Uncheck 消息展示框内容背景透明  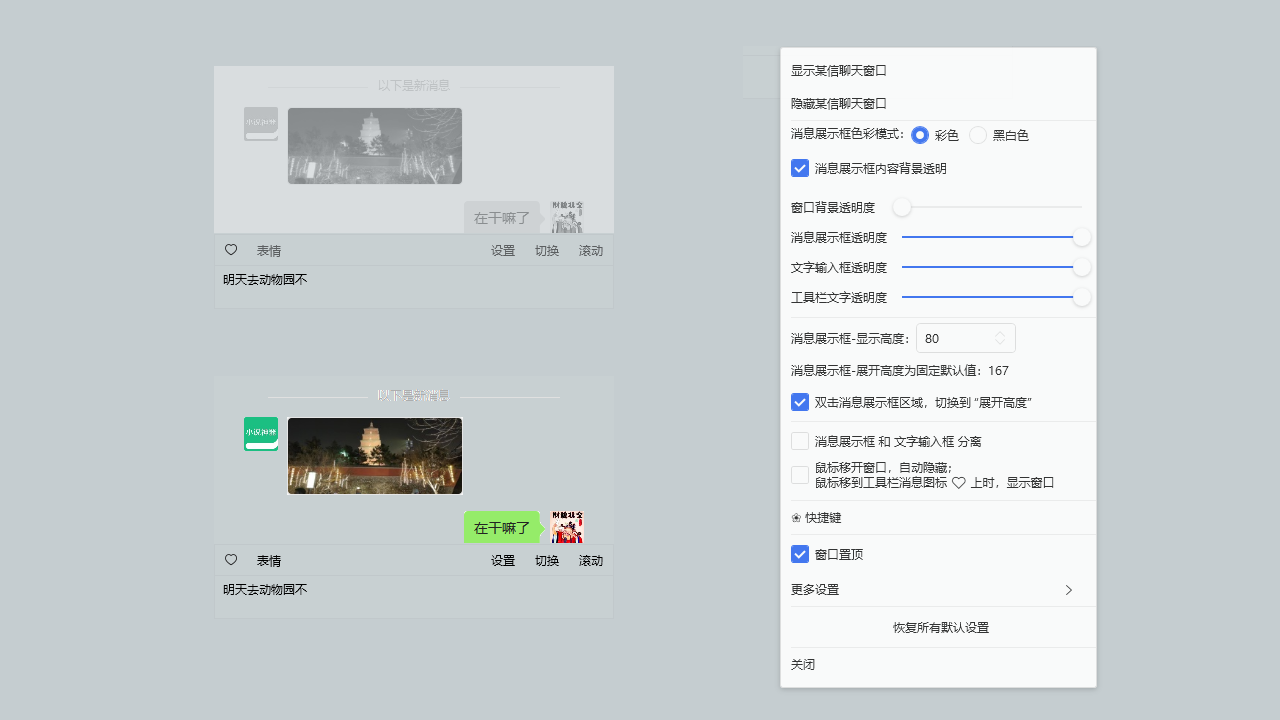(800, 168)
